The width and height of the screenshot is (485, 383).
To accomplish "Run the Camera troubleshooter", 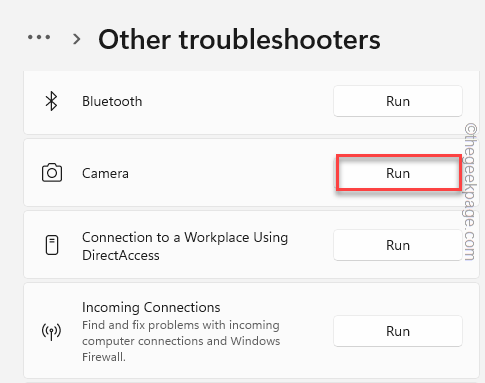I will pos(398,173).
